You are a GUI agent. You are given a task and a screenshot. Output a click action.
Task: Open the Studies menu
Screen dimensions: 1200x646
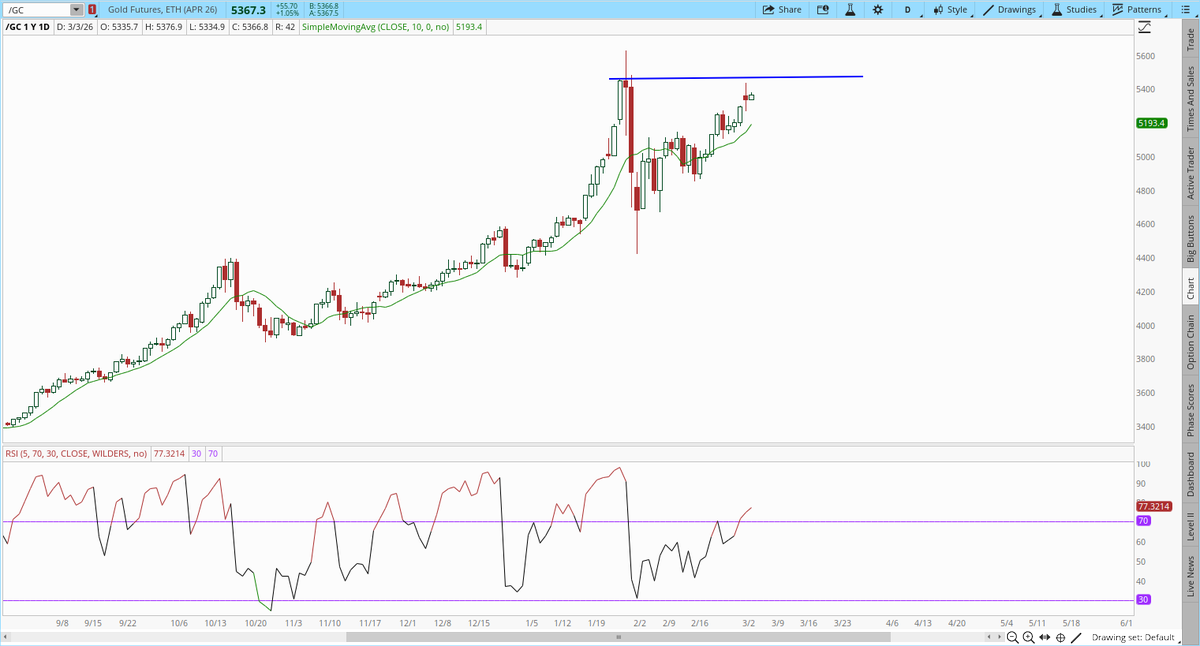pos(1074,9)
